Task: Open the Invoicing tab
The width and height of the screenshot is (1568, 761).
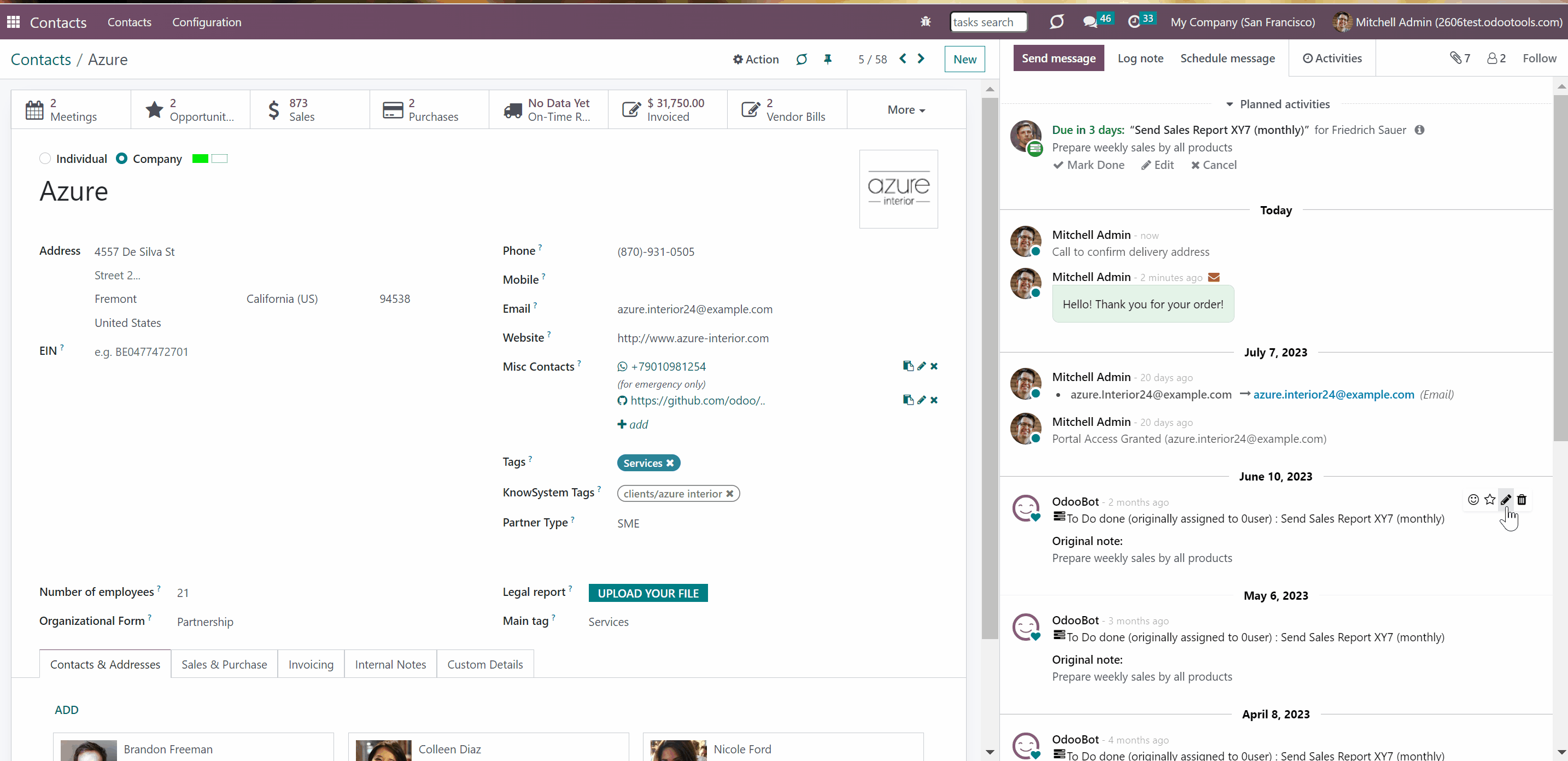Action: pyautogui.click(x=311, y=664)
